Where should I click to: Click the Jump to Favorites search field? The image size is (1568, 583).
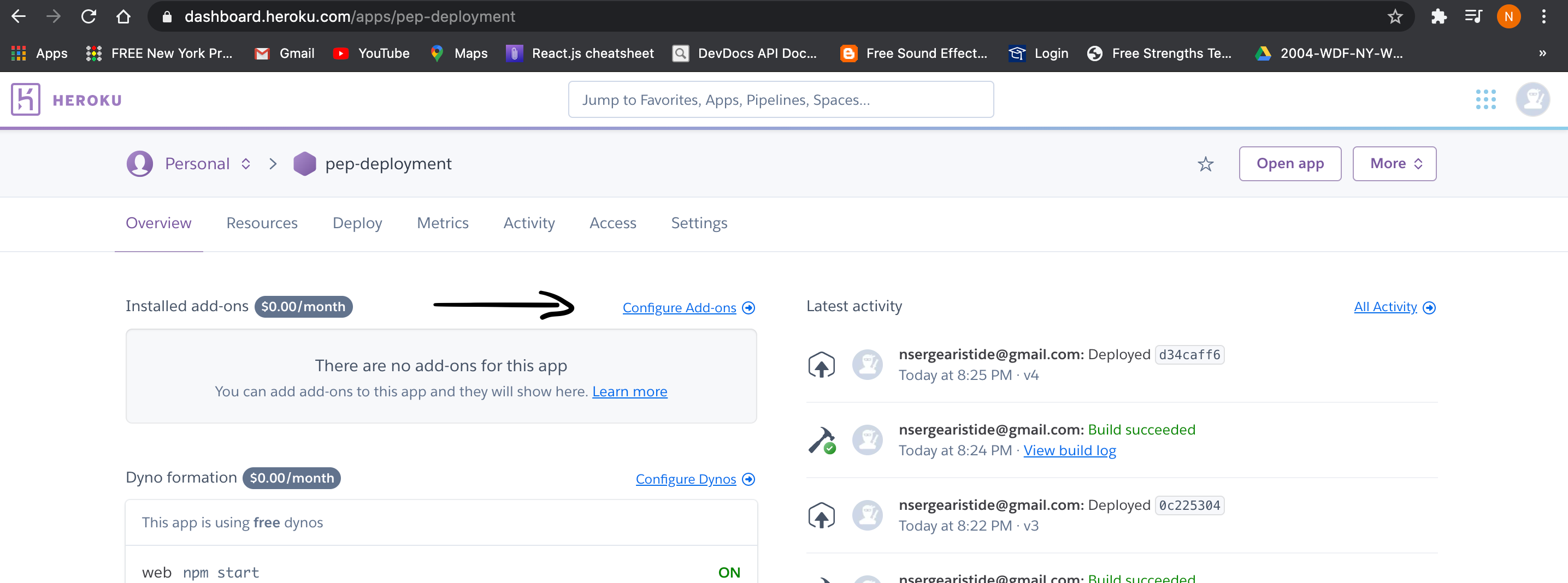point(780,99)
